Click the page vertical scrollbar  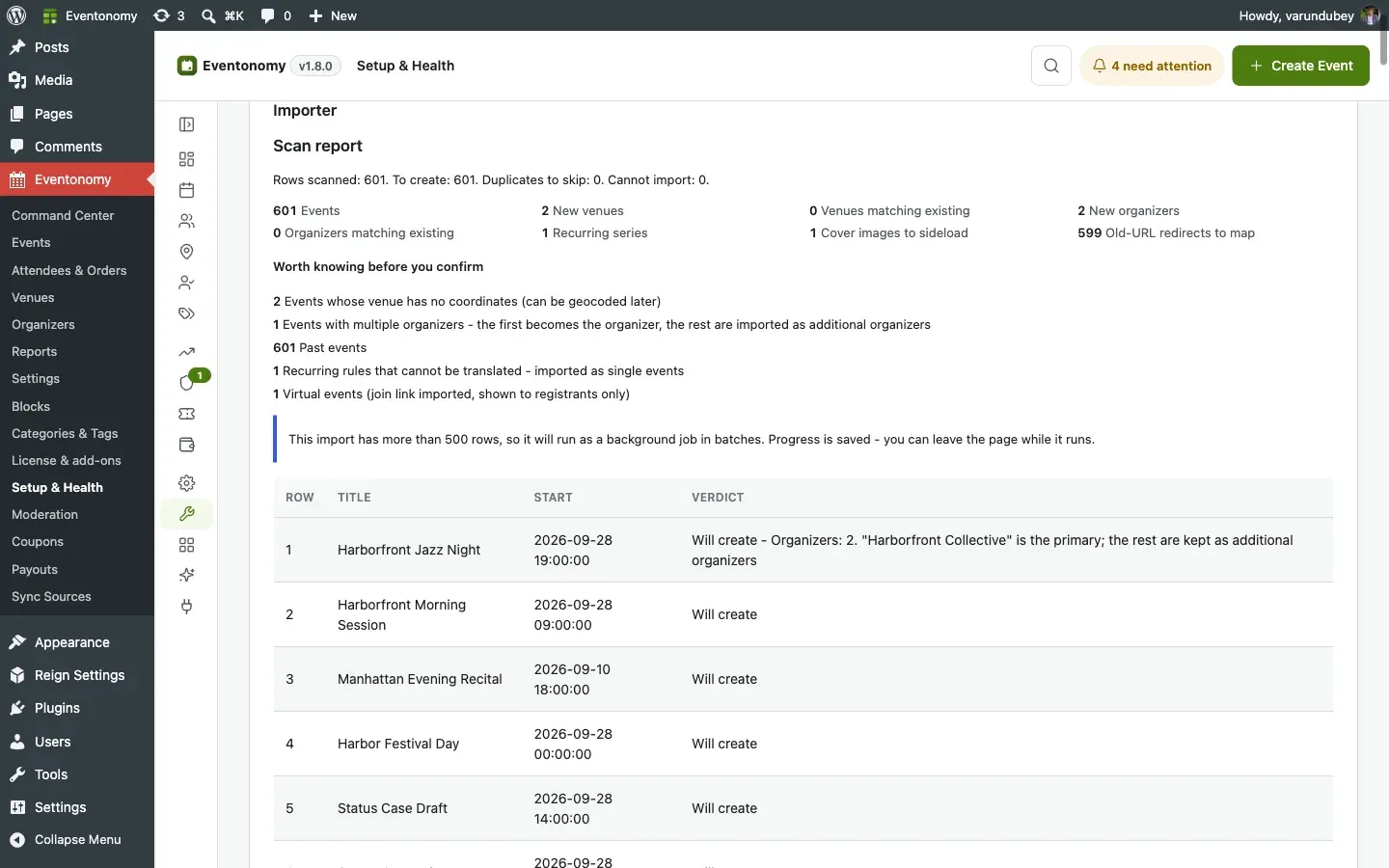(1384, 39)
